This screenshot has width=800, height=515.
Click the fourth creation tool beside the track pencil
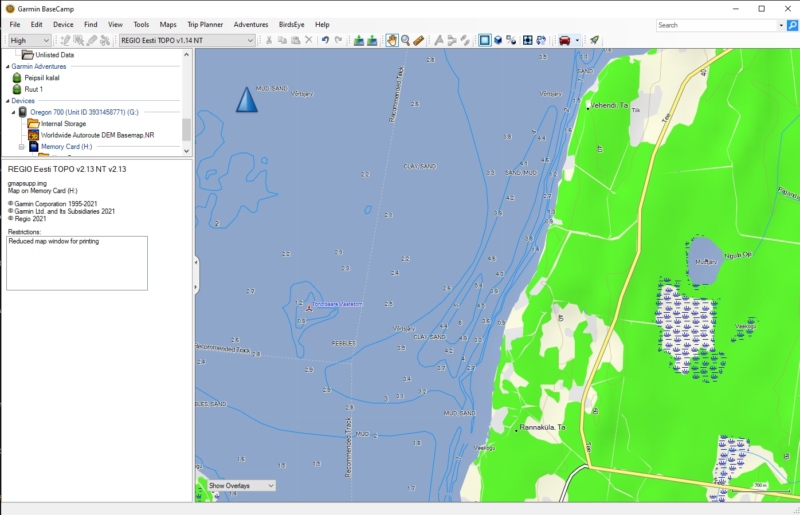pos(105,40)
